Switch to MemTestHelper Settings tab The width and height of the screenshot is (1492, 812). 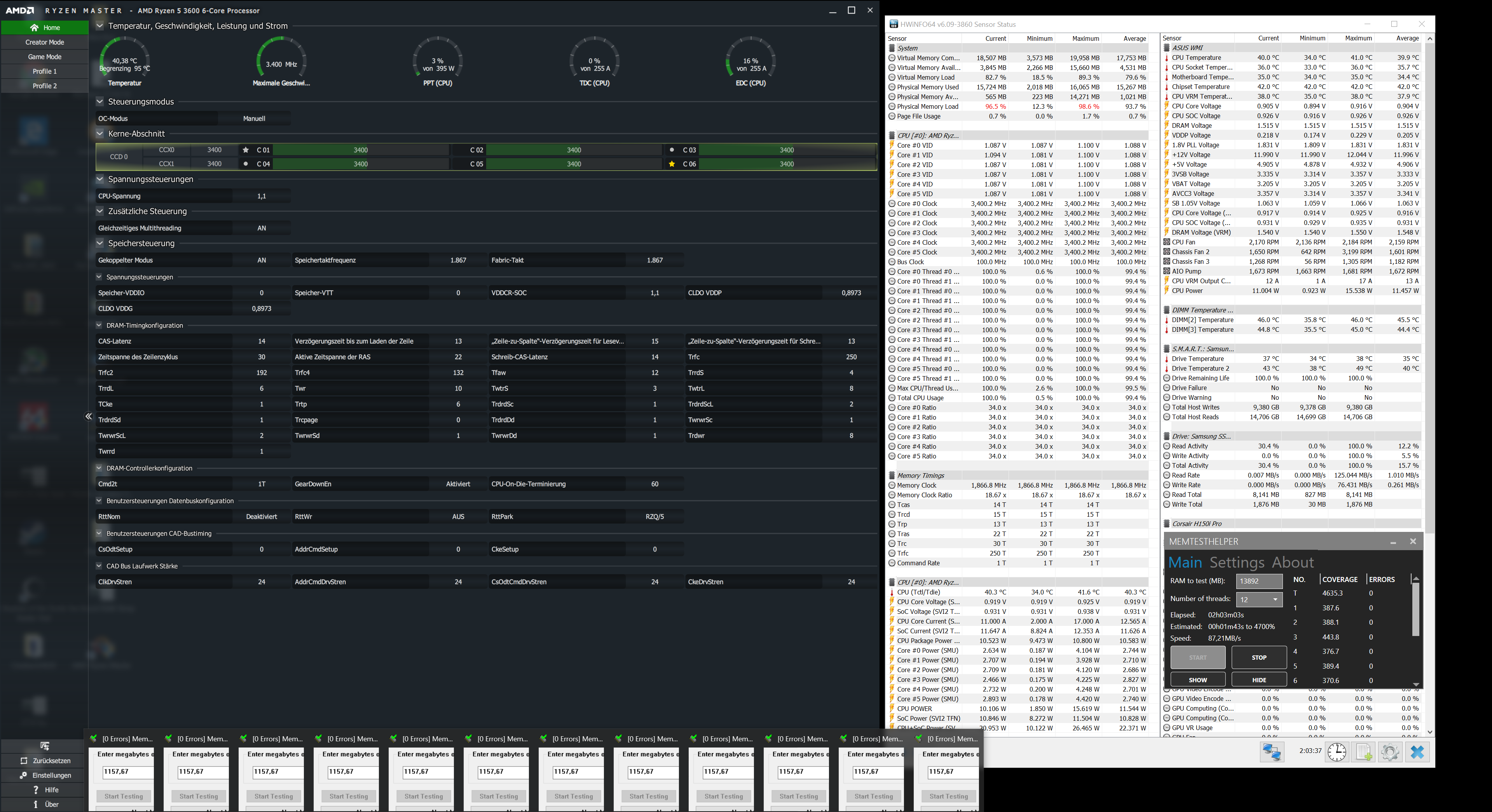[1237, 562]
